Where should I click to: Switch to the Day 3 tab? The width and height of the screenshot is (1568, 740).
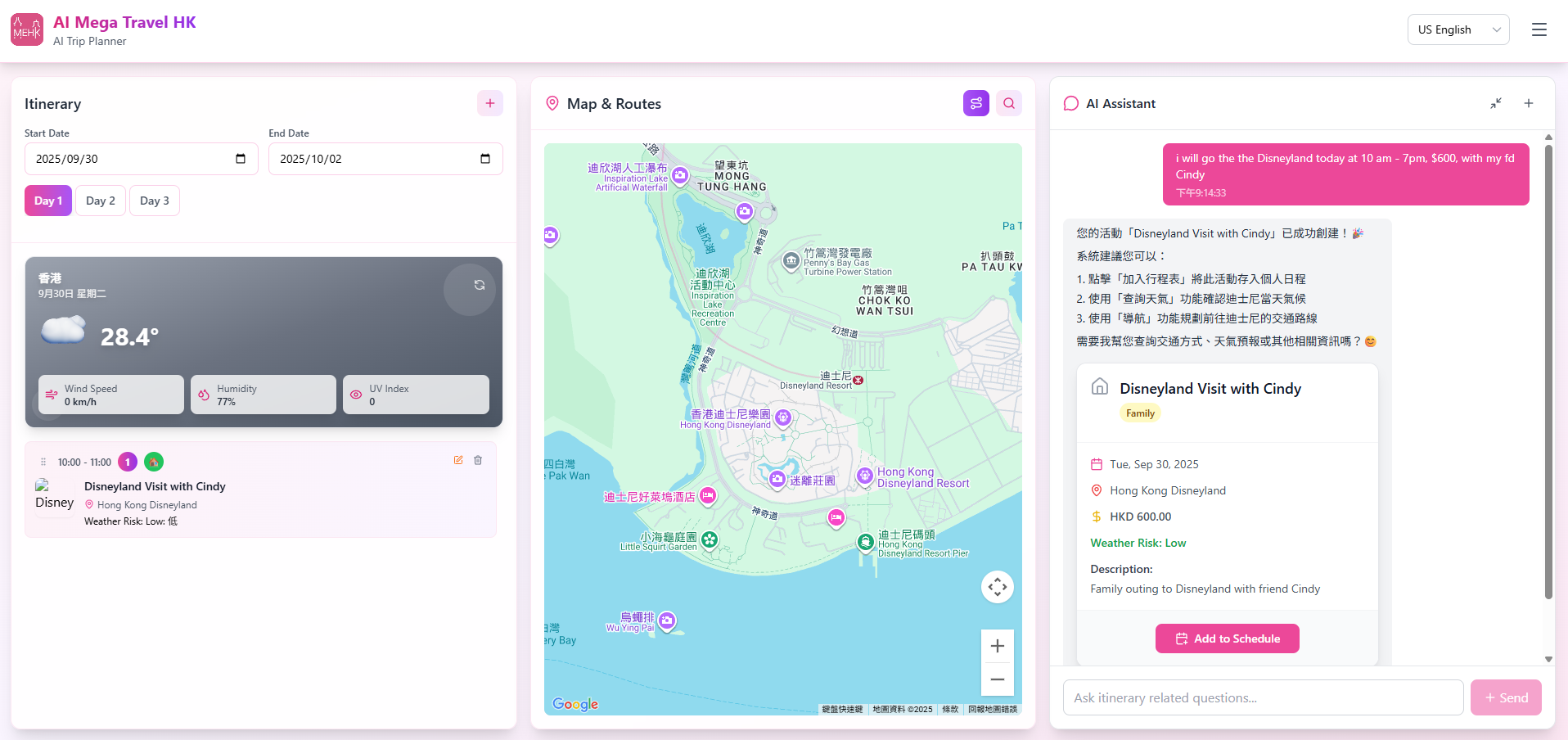(155, 201)
